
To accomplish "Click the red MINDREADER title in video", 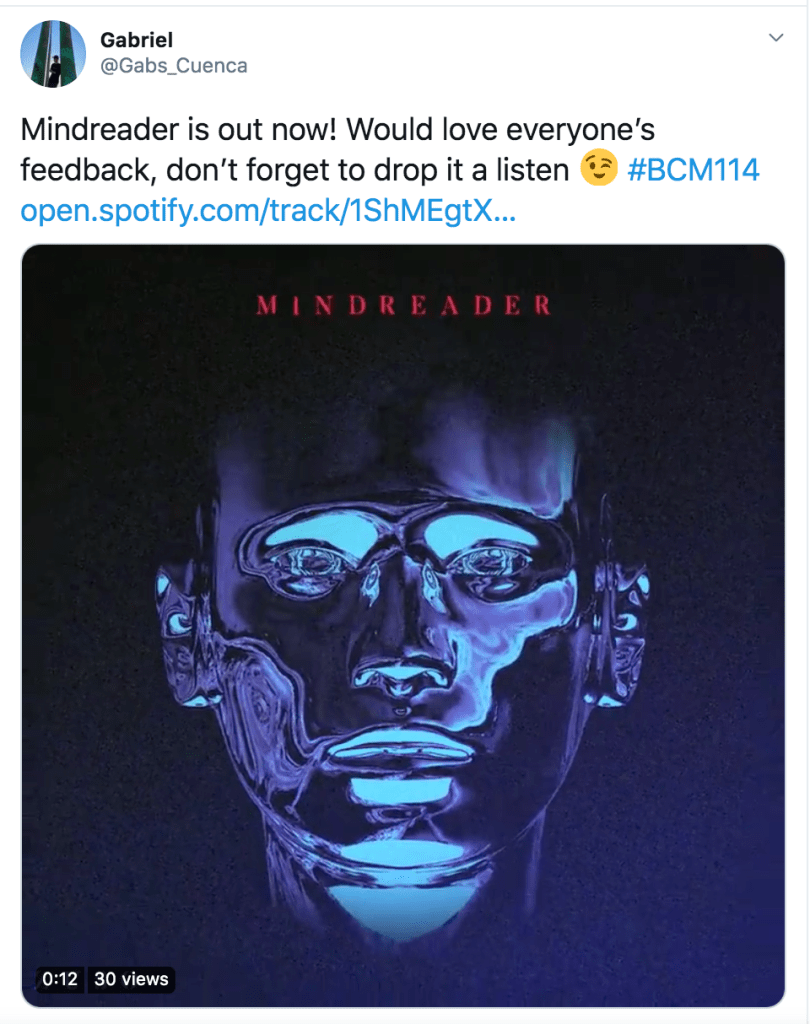I will (403, 305).
